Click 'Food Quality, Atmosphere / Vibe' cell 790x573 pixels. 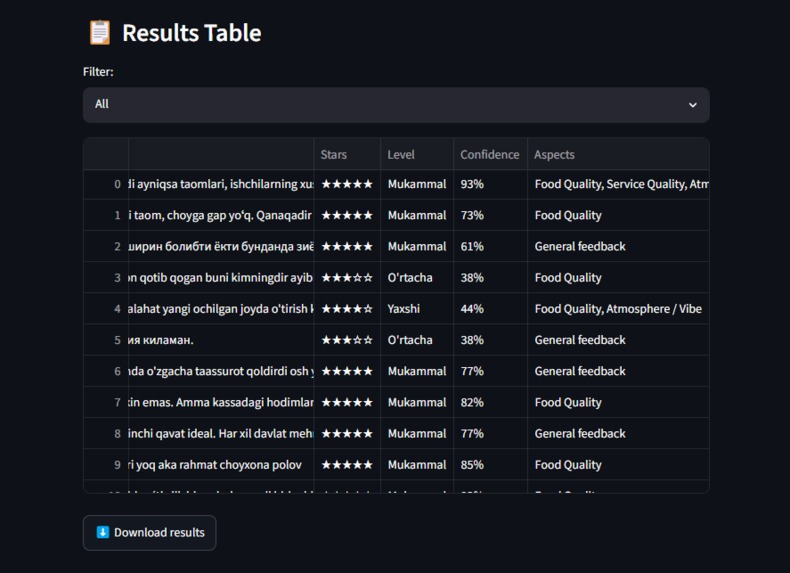pos(618,309)
